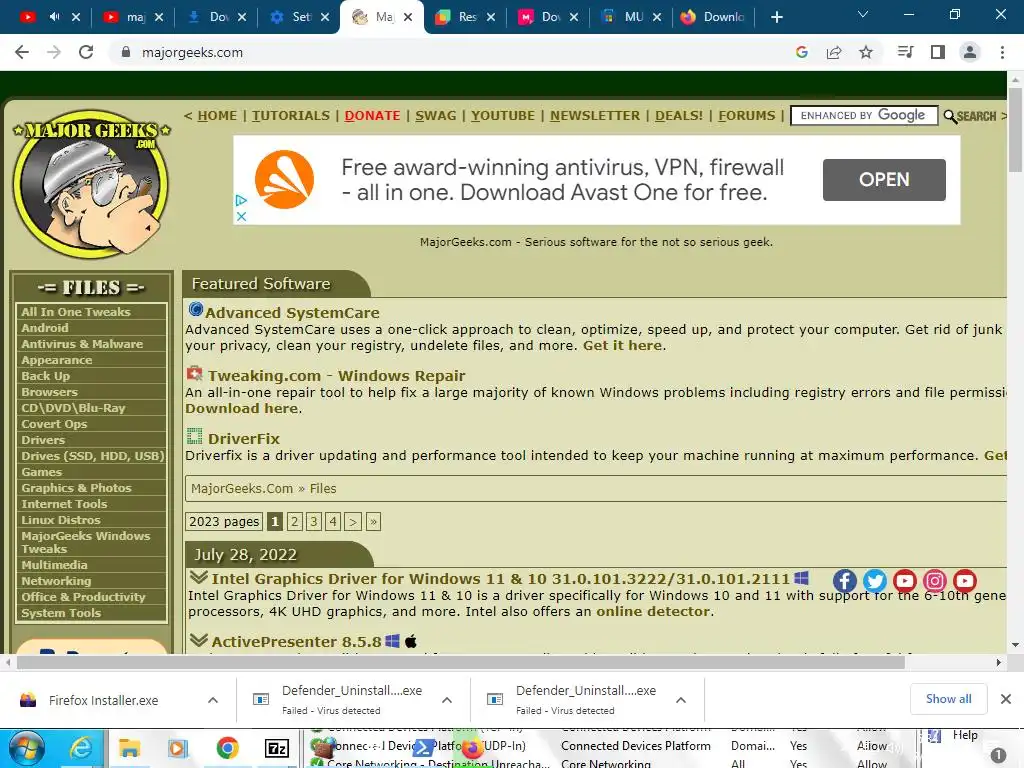Screen dimensions: 1024x768
Task: Open a new tab with plus button
Action: point(776,17)
